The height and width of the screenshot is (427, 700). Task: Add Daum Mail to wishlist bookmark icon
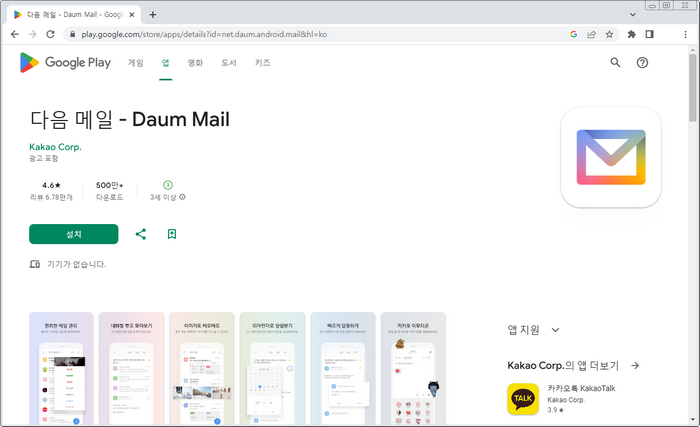point(172,234)
